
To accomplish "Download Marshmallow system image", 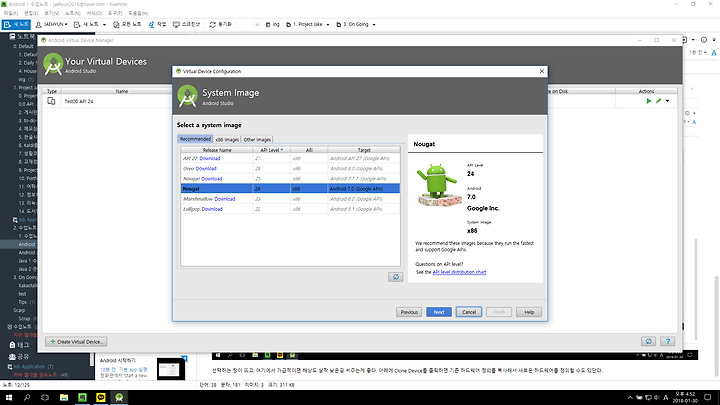I will coord(225,199).
